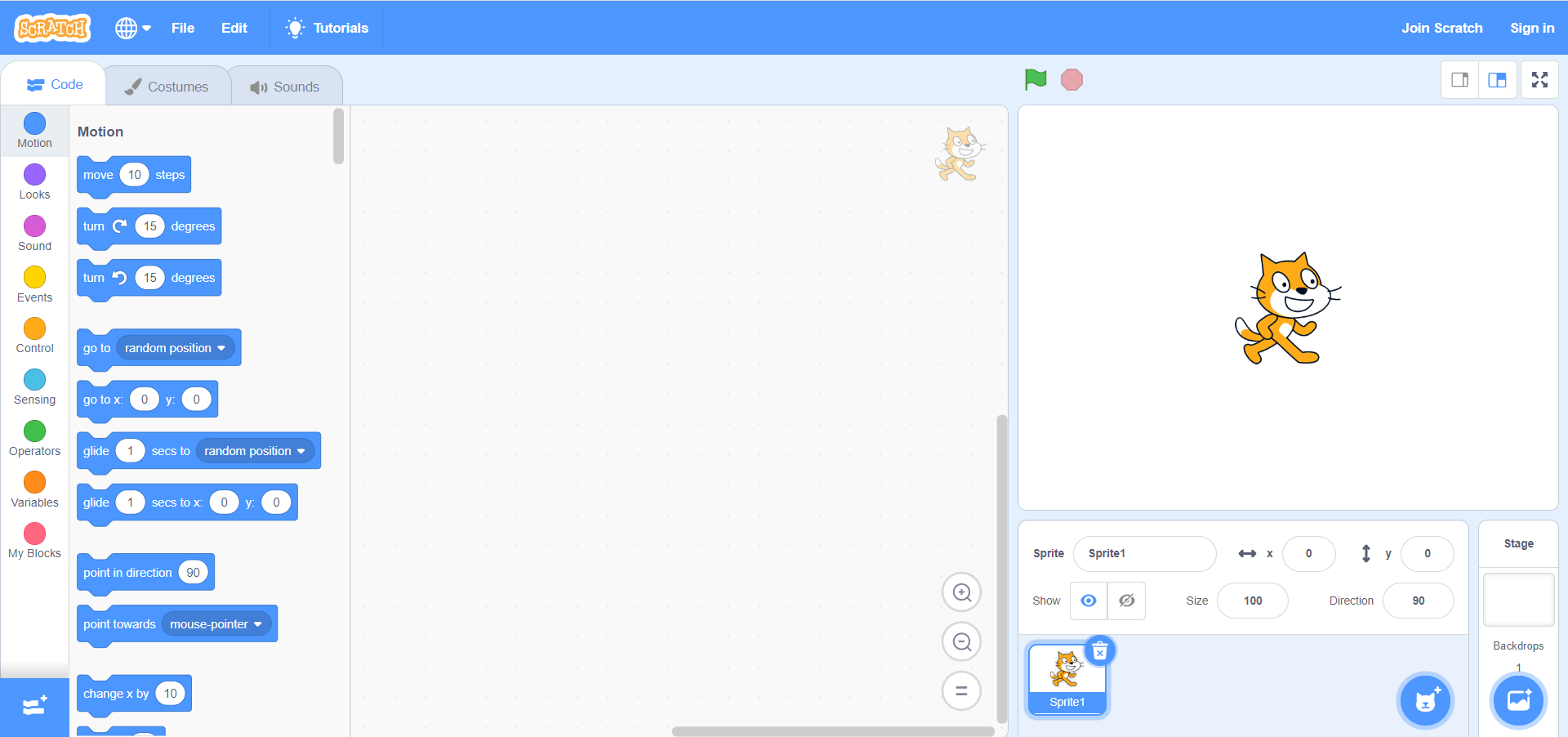
Task: Open the File menu
Action: (183, 28)
